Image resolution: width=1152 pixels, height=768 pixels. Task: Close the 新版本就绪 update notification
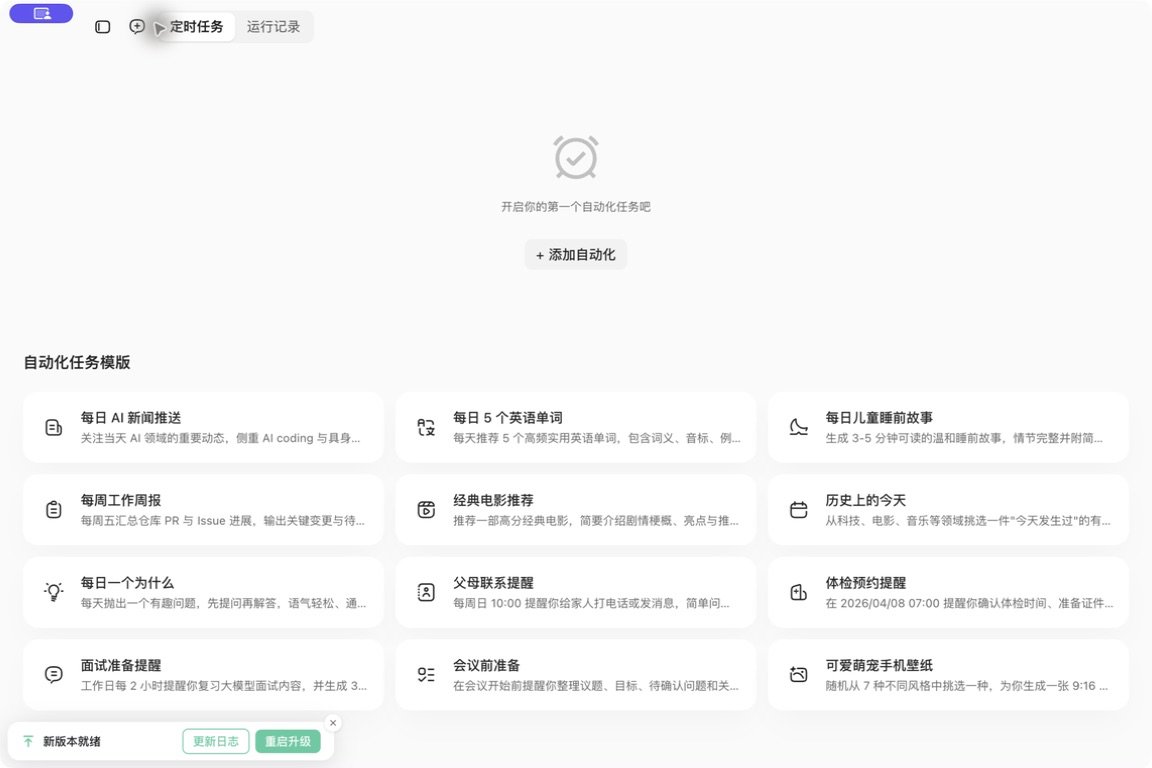coord(333,722)
